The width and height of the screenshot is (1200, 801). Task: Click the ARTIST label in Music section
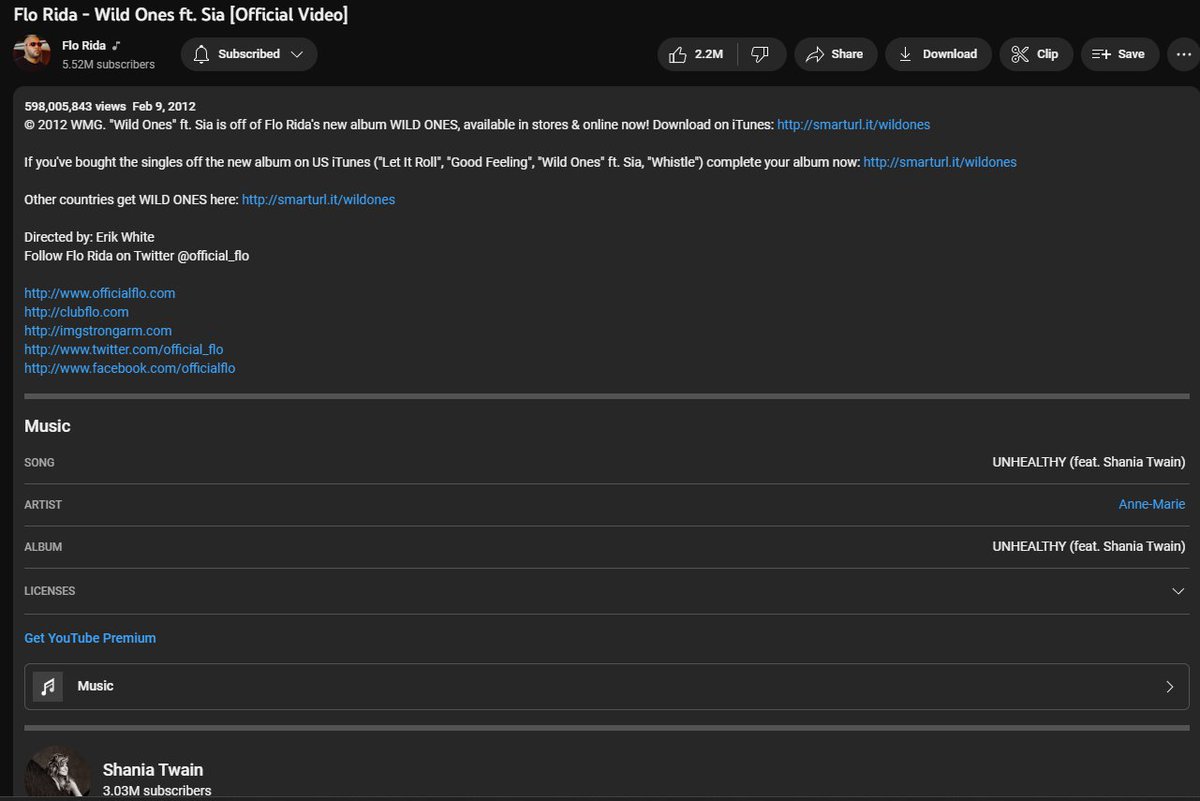(43, 505)
